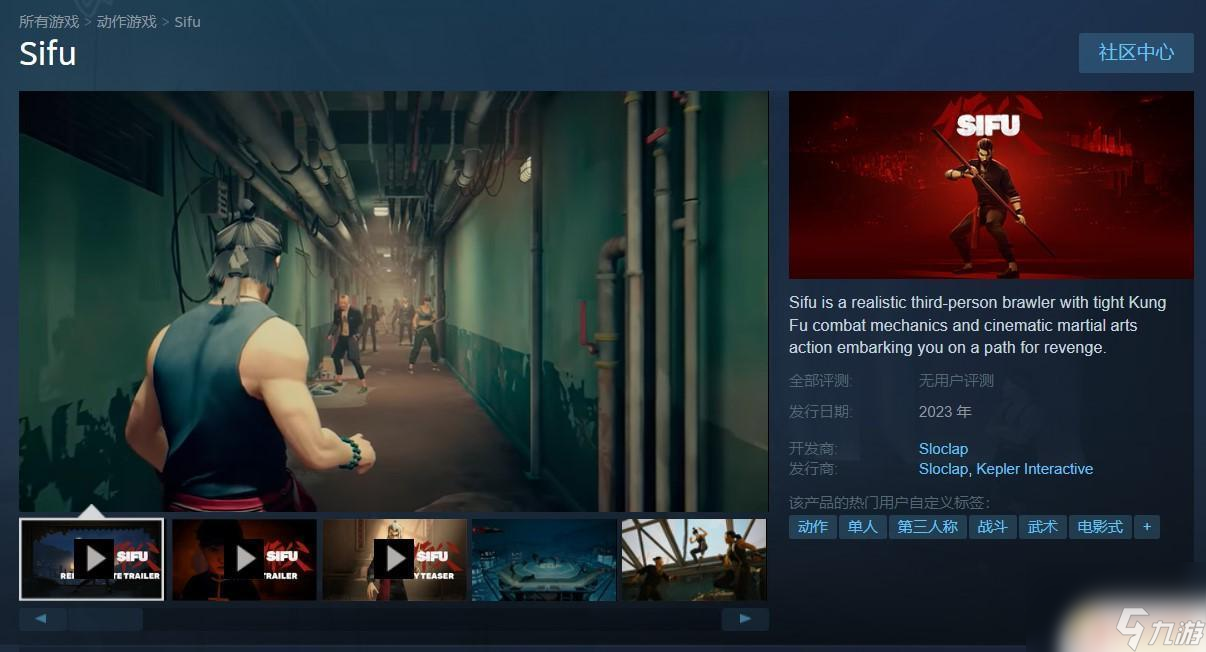Click the 发行商 label
This screenshot has height=652, width=1206.
(813, 469)
